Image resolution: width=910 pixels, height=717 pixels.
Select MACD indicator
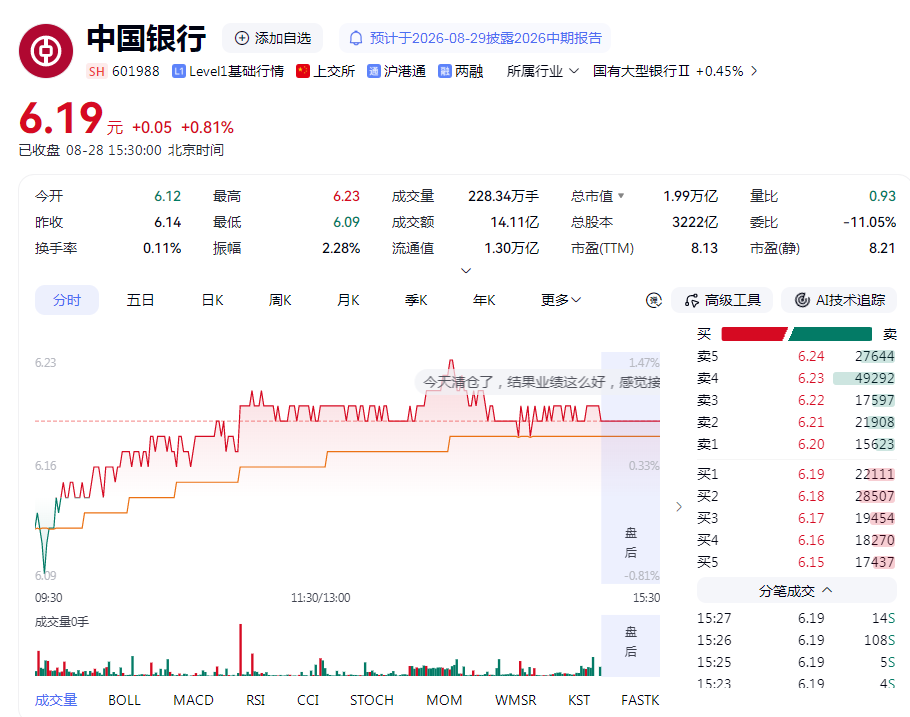[x=193, y=700]
